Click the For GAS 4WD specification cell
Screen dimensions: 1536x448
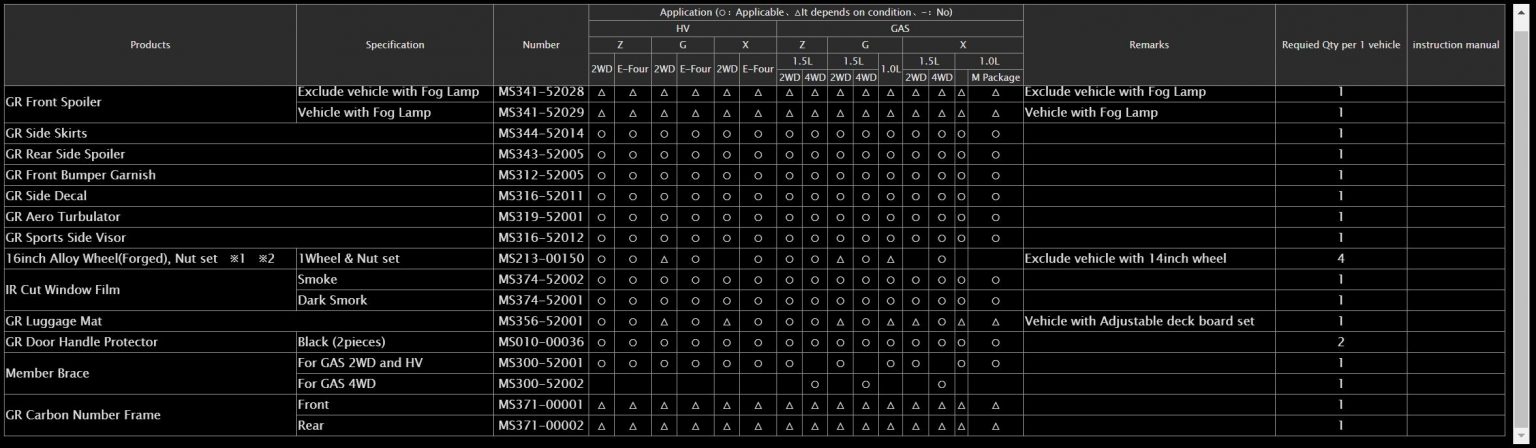pos(394,384)
